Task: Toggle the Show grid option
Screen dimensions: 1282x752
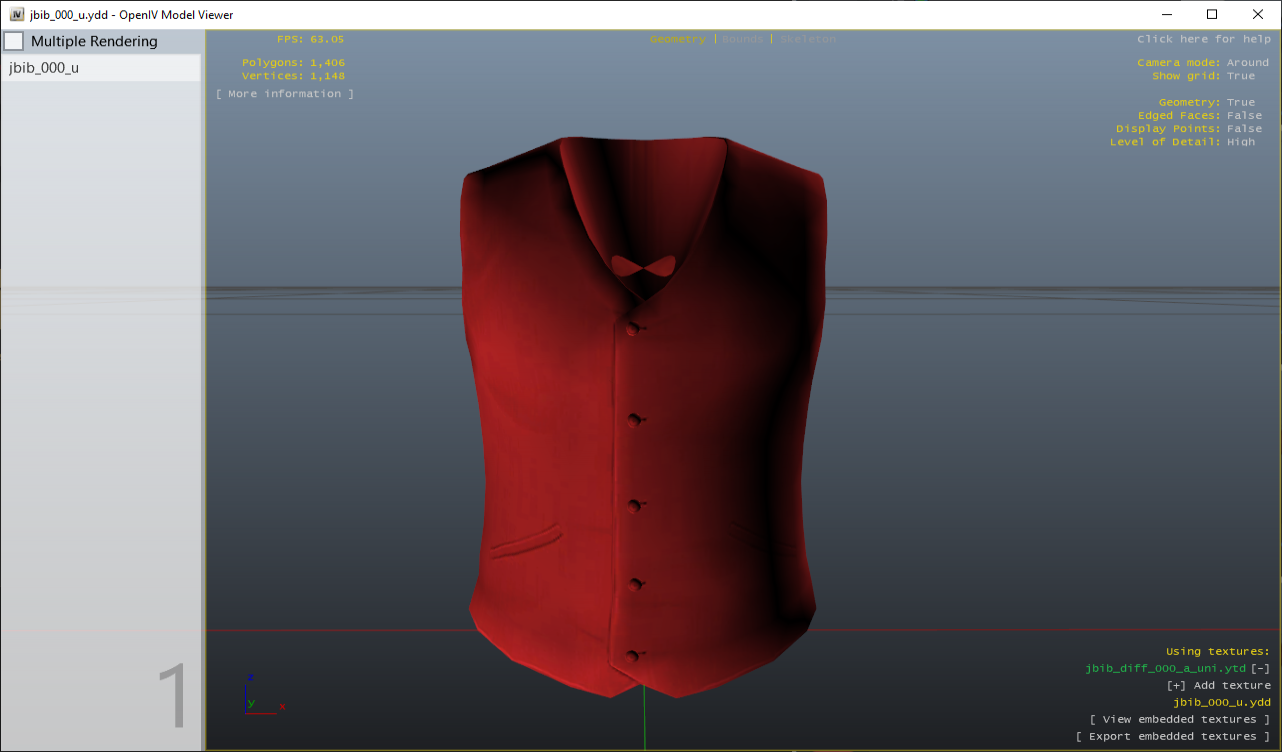Action: (x=1240, y=76)
